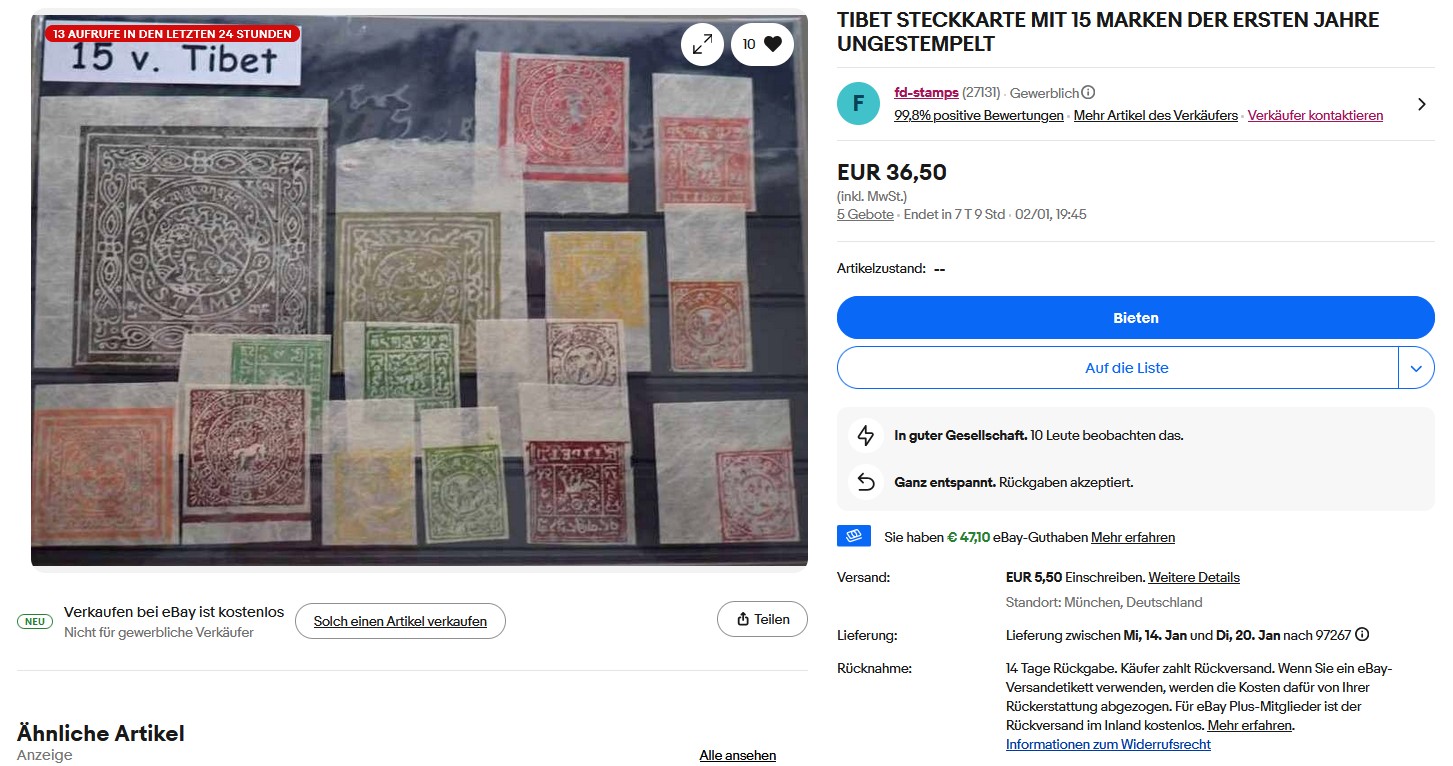Share the listing via Teilen
Screen dimensions: 1453x766
point(762,620)
